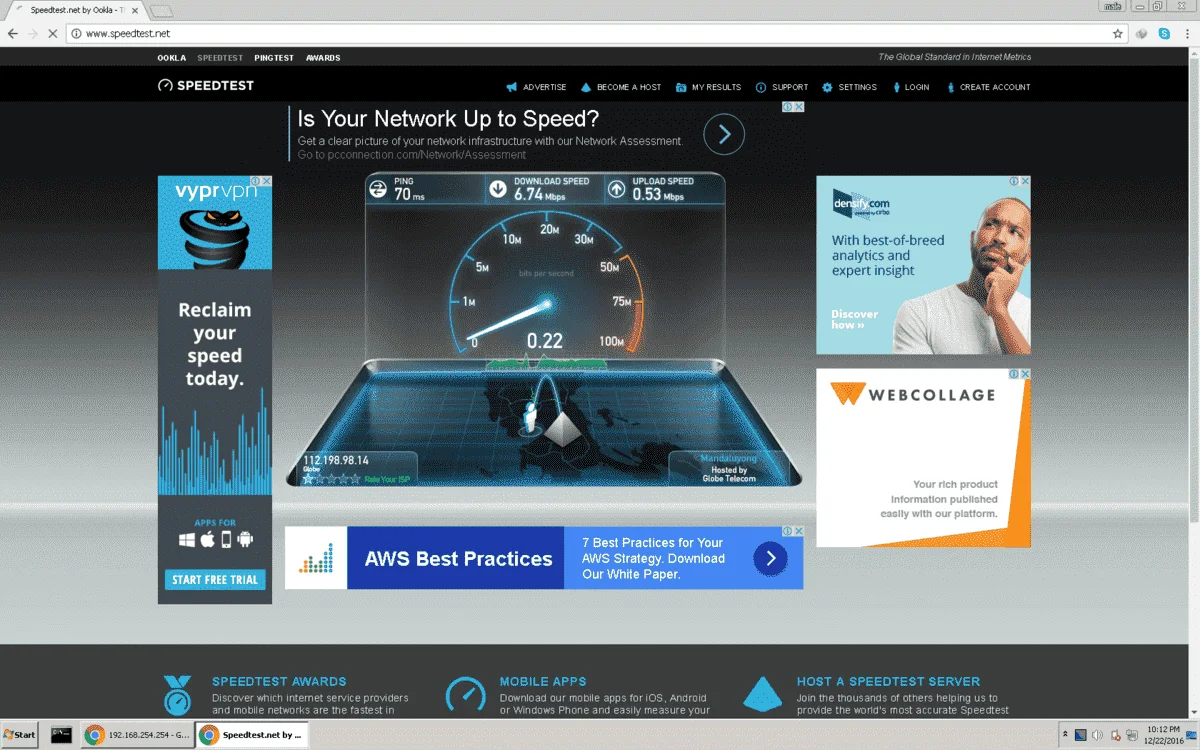Screen dimensions: 1200x750
Task: Open HOST A SPEEDTEST SERVER heading
Action: 888,681
